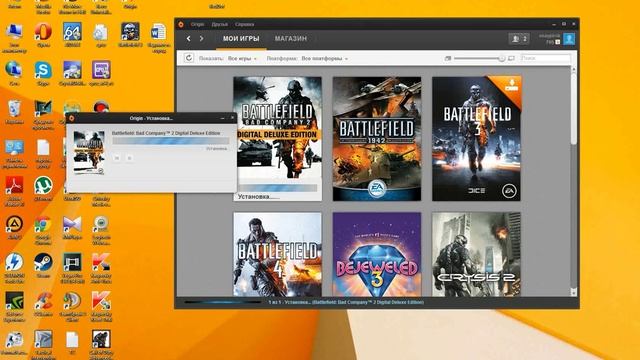This screenshot has width=640, height=360.
Task: Click the search field in Origin library
Action: click(x=545, y=58)
